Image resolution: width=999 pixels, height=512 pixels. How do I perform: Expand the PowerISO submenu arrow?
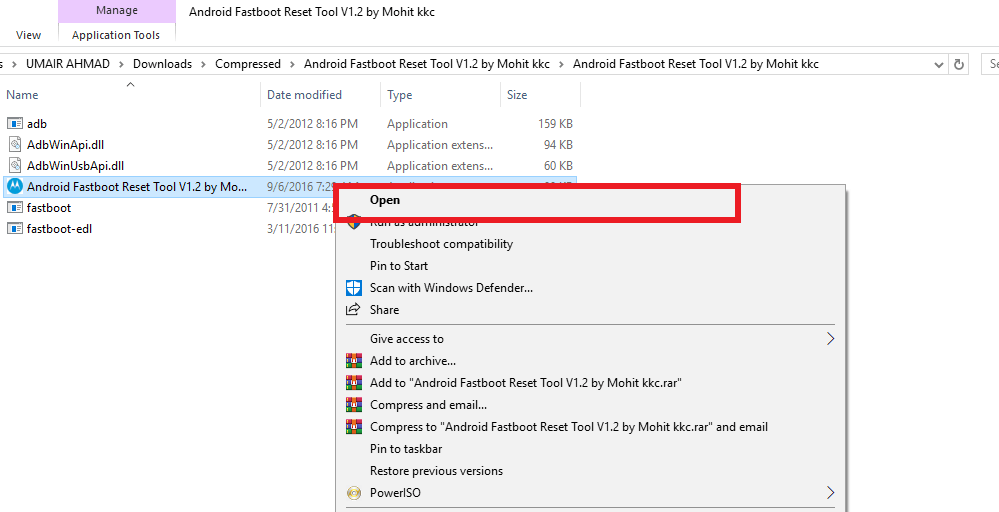click(x=830, y=493)
